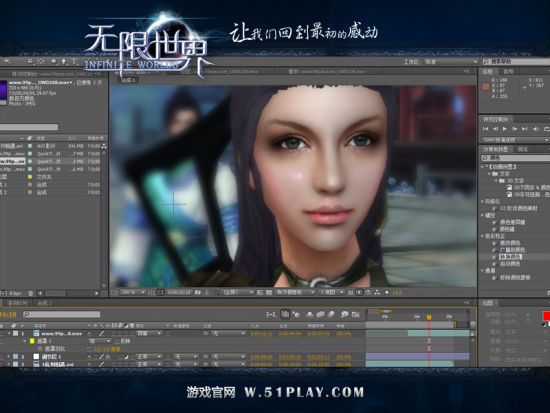Click the current time indicator on timeline ruler

[429, 317]
